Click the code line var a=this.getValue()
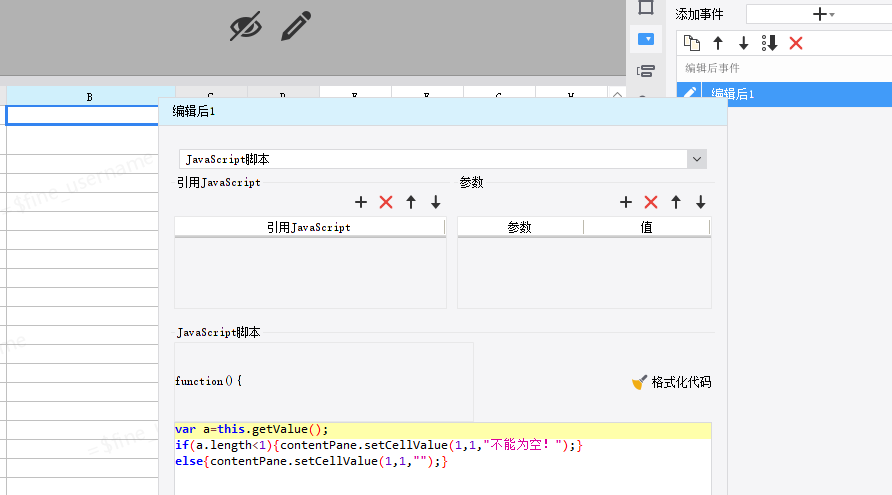The width and height of the screenshot is (892, 495). [x=251, y=430]
